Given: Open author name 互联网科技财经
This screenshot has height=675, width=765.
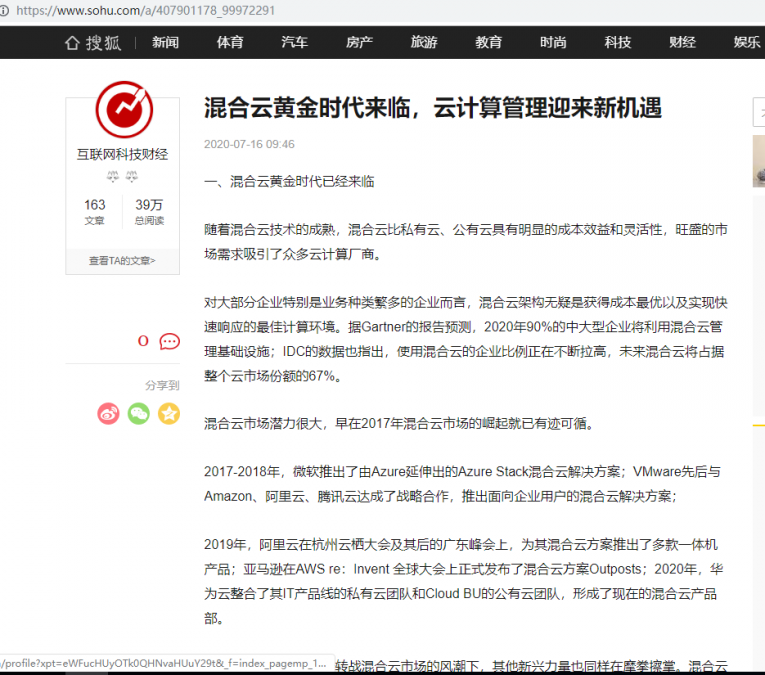Looking at the screenshot, I should coord(122,154).
